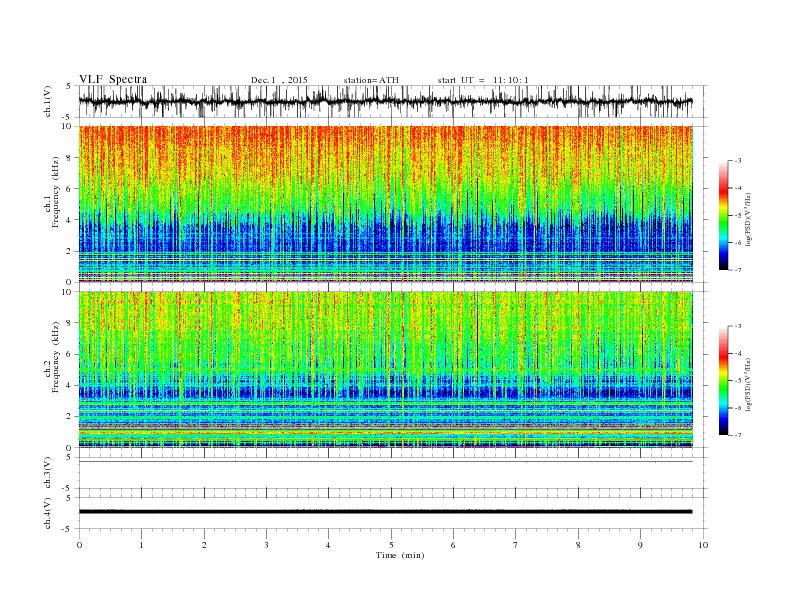The height and width of the screenshot is (612, 792).
Task: Click the "VLF Spectra" title text
Action: pos(113,79)
